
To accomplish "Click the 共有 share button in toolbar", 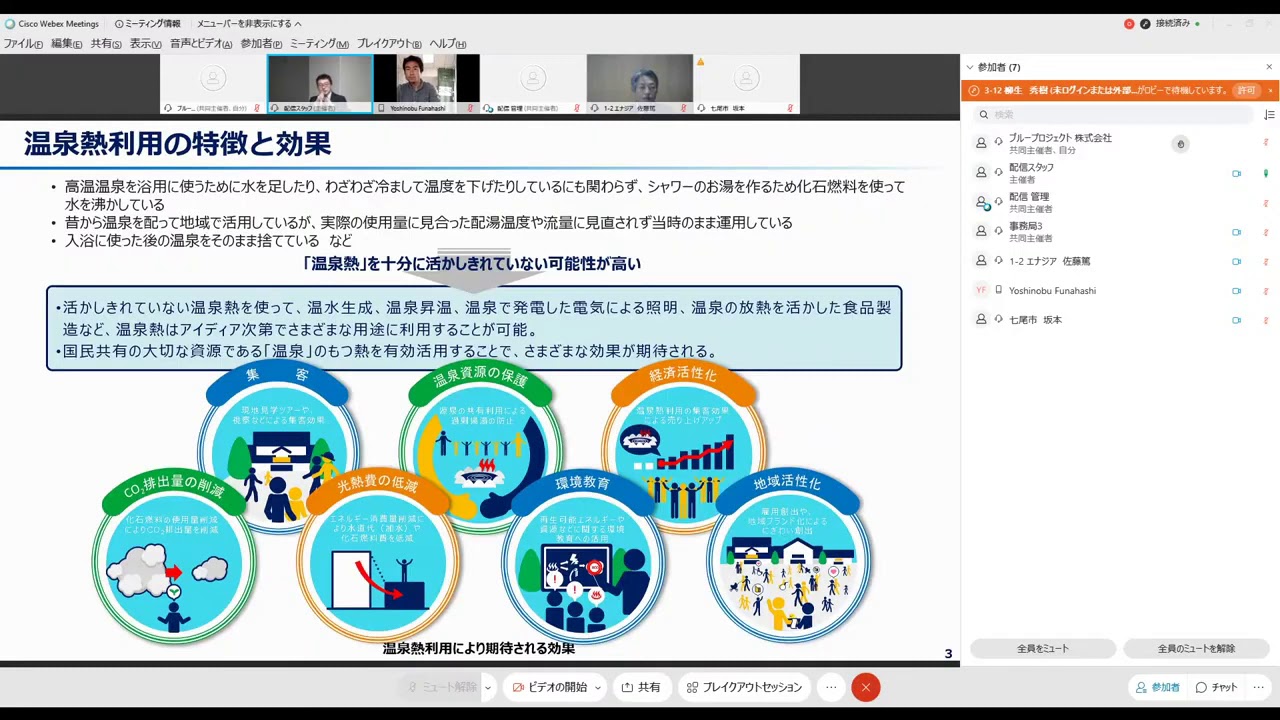I will point(641,687).
